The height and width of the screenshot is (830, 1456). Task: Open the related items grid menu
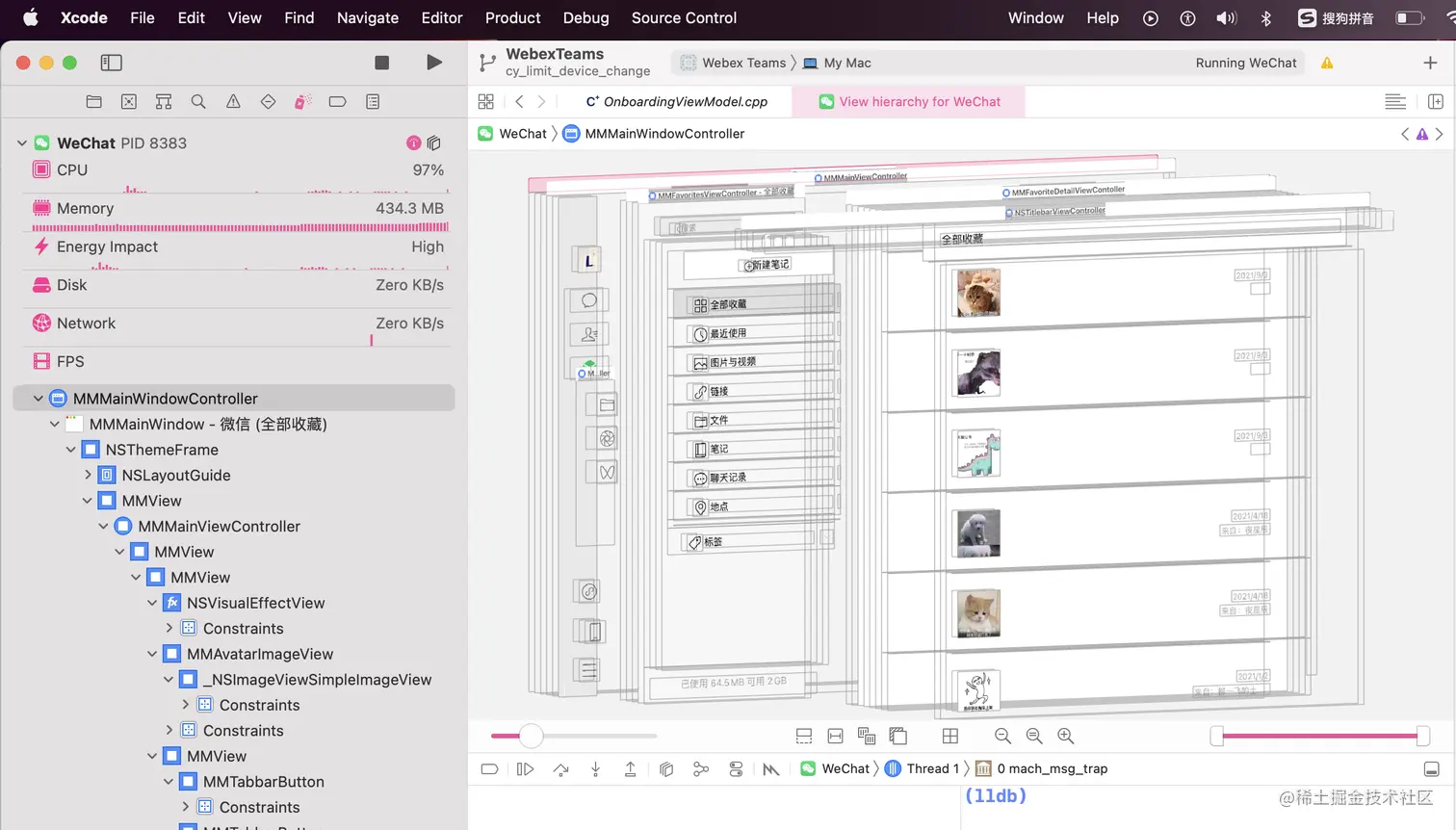point(486,101)
